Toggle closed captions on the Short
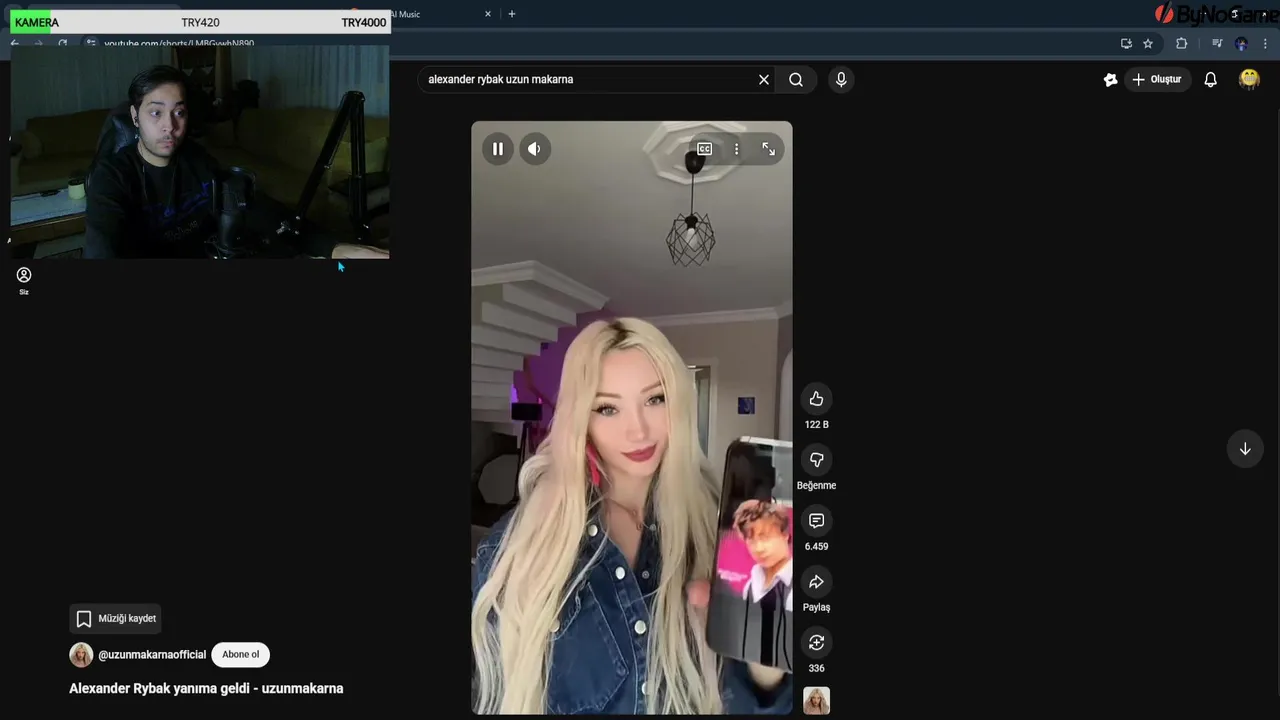Image resolution: width=1280 pixels, height=720 pixels. [704, 149]
